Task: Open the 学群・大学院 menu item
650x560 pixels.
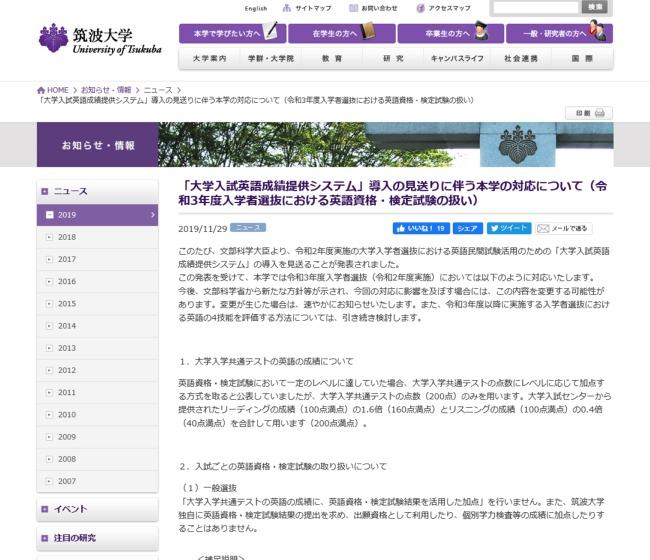Action: [271, 58]
